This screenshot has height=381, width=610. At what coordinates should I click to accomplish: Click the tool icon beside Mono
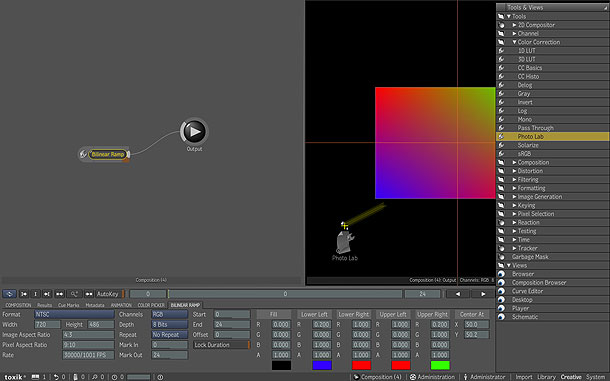501,119
